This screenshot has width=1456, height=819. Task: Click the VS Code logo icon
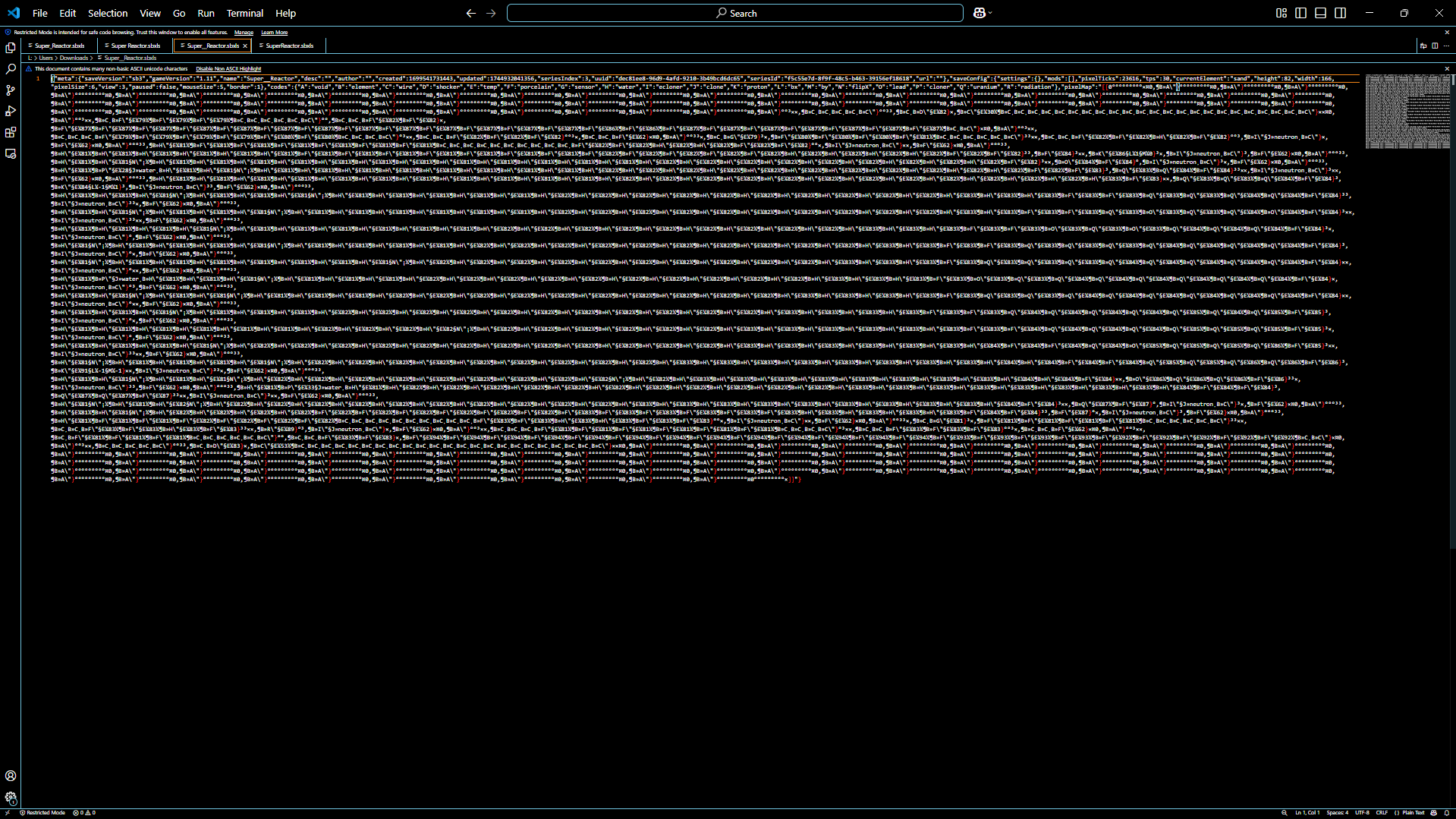point(14,13)
